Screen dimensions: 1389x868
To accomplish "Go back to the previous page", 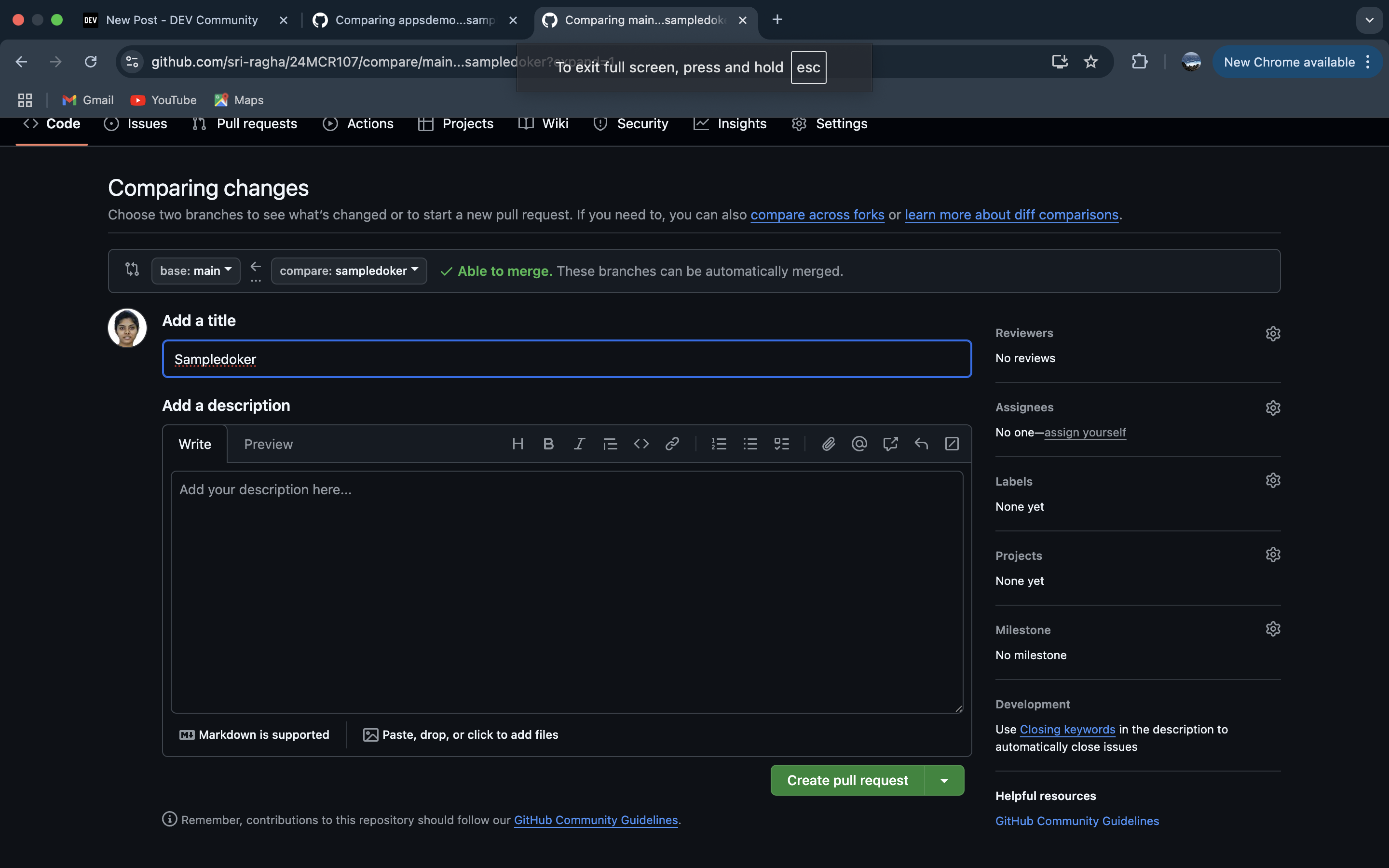I will pyautogui.click(x=21, y=61).
